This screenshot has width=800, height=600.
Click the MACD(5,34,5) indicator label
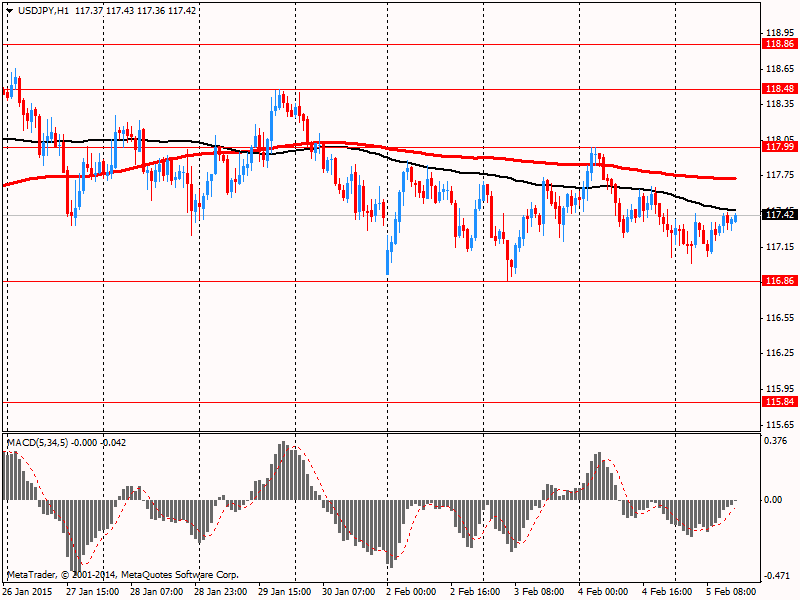pos(38,442)
